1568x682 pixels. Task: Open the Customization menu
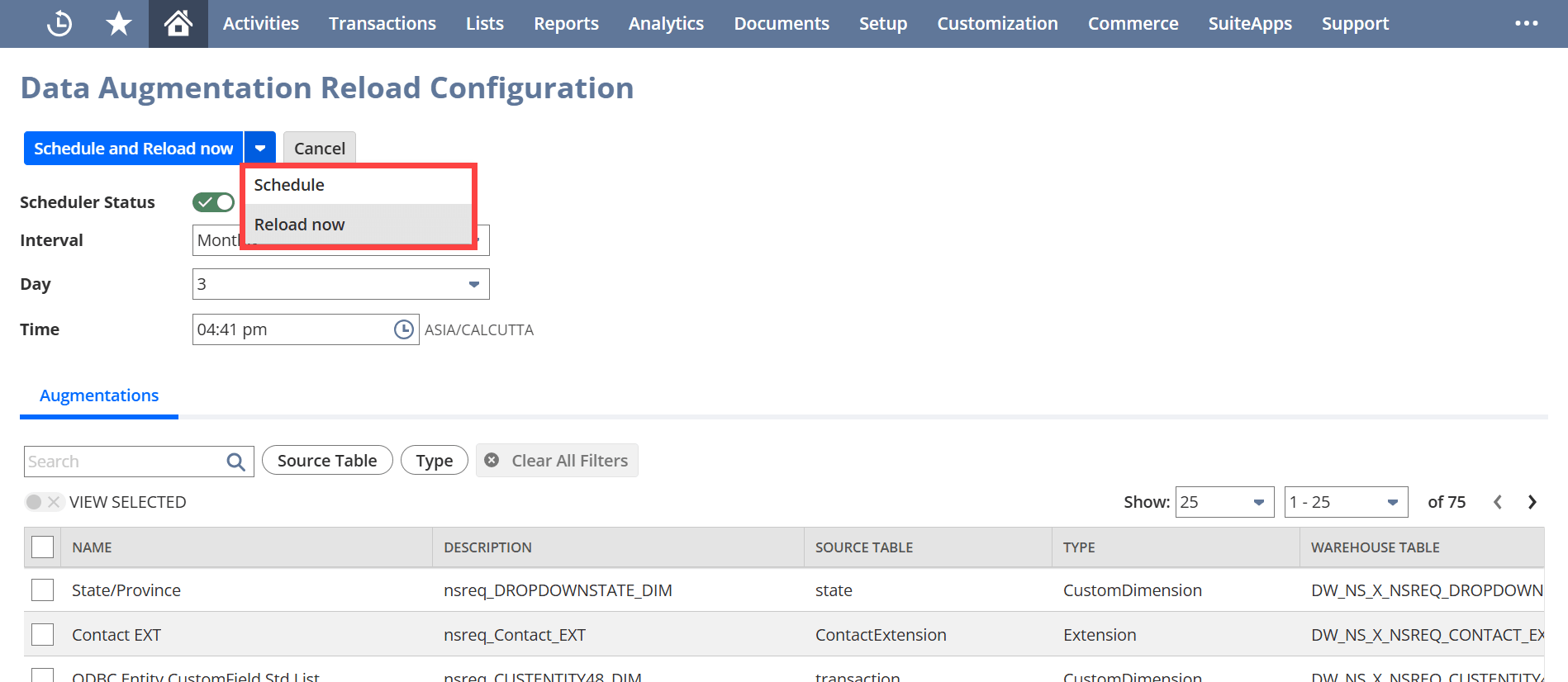pos(997,24)
